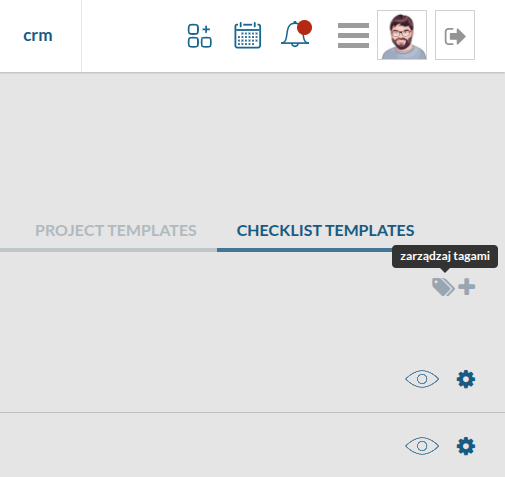Click the red notification badge

coord(304,27)
